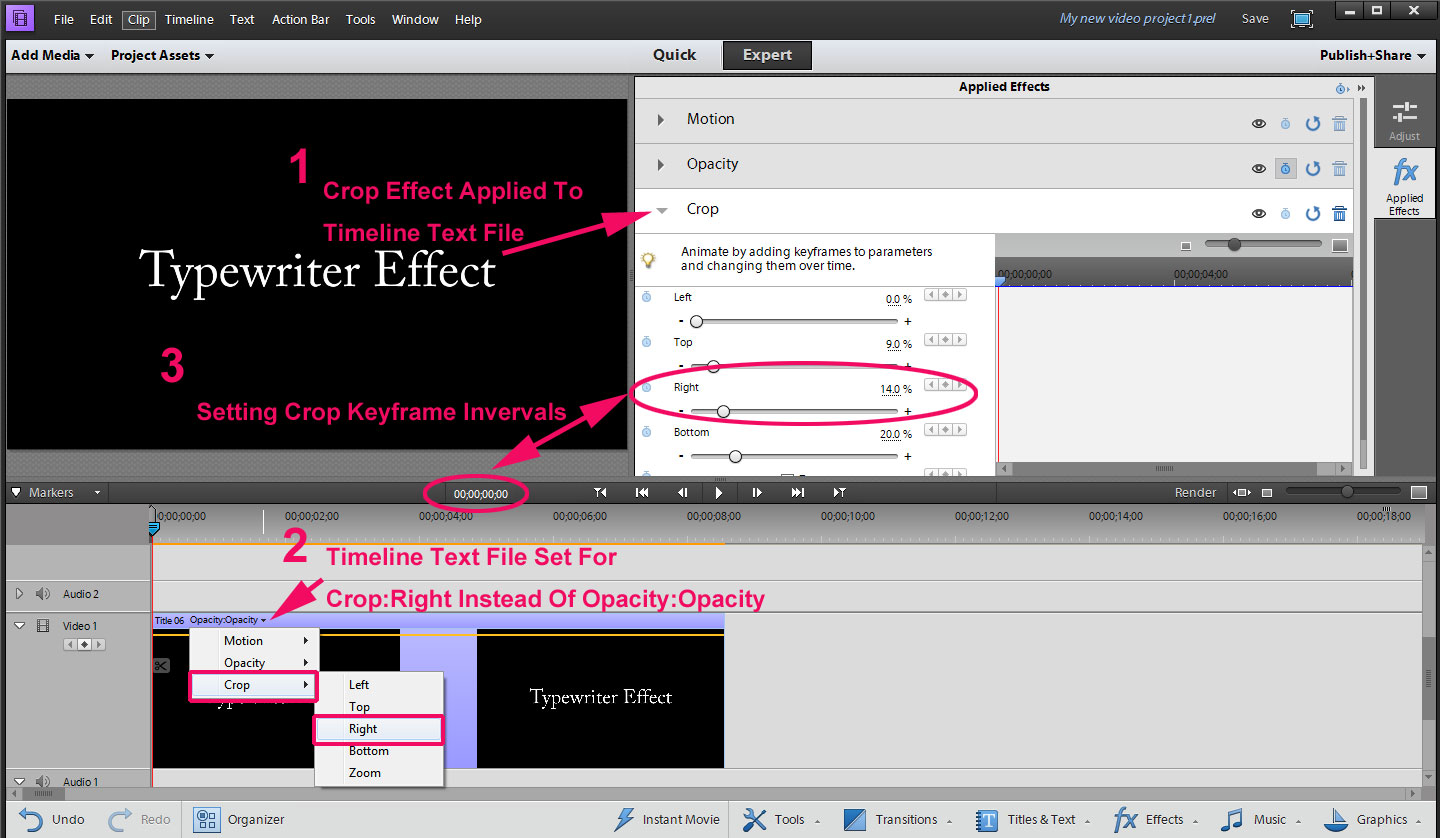Adjust the timeline zoom slider
Image resolution: width=1440 pixels, height=838 pixels.
pos(1347,491)
